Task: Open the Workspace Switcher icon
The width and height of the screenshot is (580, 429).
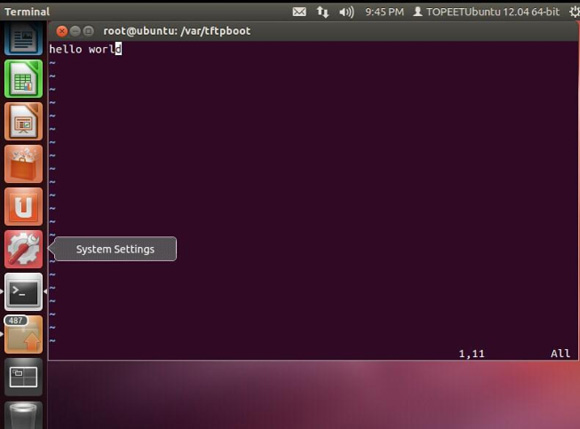Action: click(23, 377)
